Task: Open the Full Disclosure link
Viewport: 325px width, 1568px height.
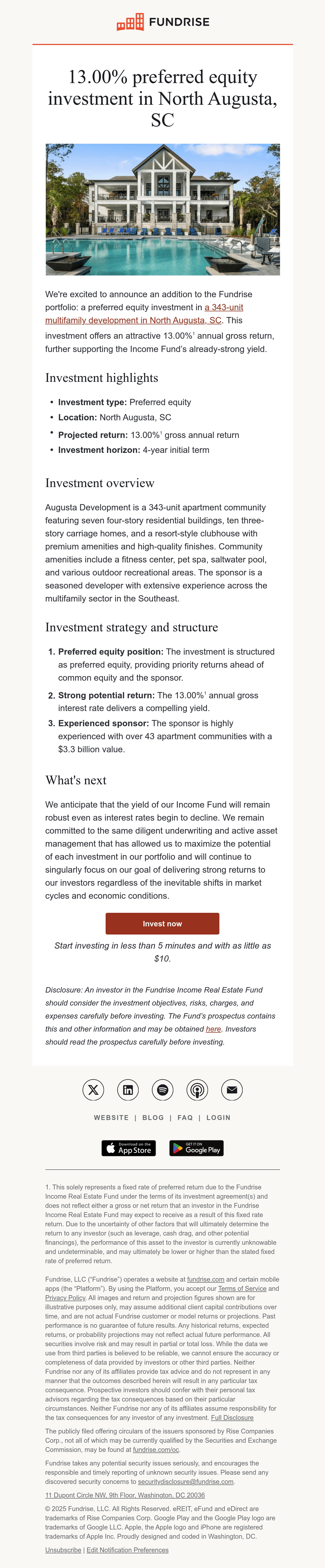Action: tap(232, 1418)
